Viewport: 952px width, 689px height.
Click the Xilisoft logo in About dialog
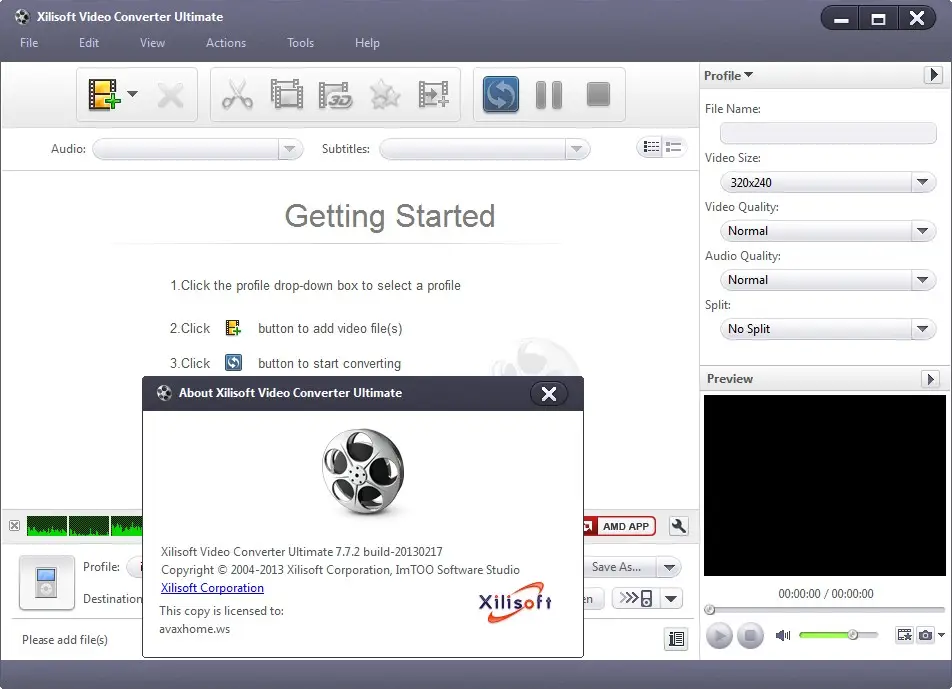(515, 602)
